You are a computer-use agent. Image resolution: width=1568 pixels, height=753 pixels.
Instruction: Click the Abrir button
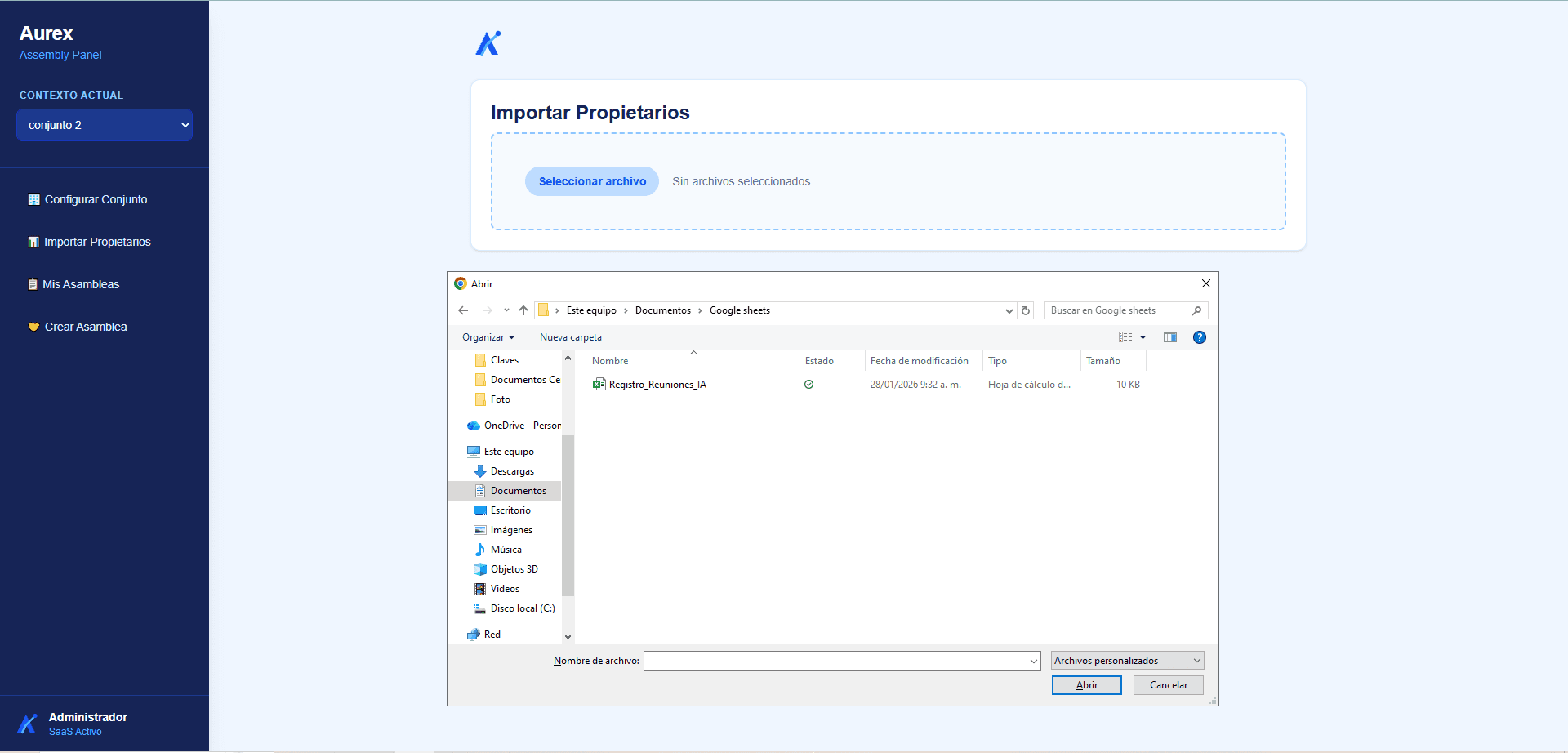coord(1087,685)
